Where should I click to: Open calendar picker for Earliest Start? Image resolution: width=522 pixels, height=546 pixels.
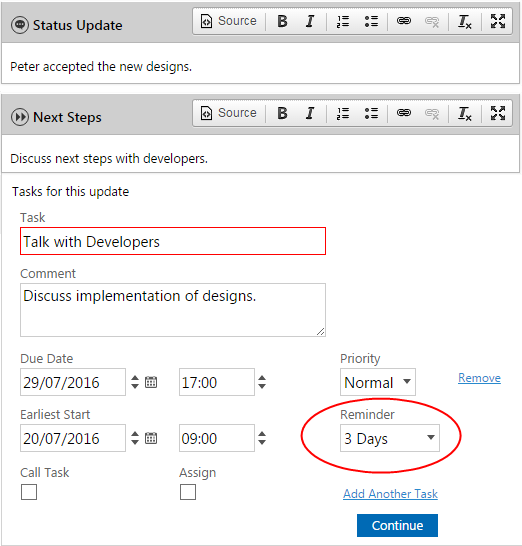pyautogui.click(x=151, y=438)
